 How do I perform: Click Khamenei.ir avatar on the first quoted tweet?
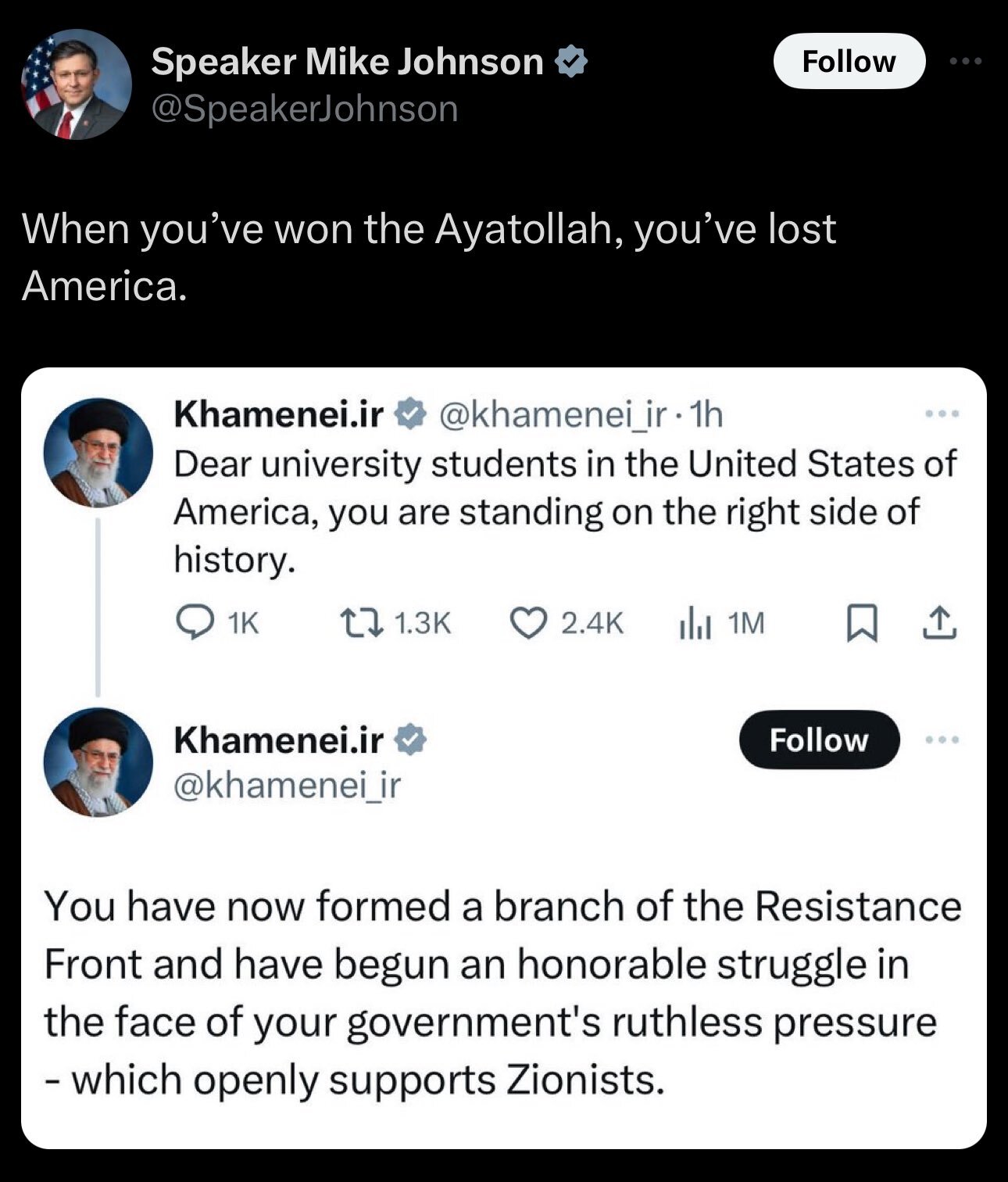pos(98,452)
